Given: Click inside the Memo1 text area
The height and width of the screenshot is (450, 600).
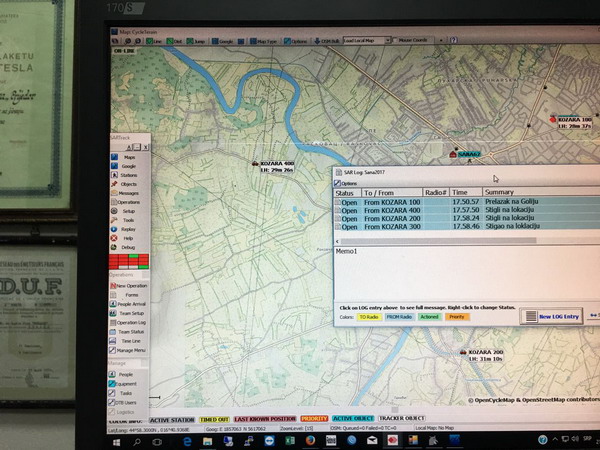Looking at the screenshot, I should pyautogui.click(x=467, y=274).
